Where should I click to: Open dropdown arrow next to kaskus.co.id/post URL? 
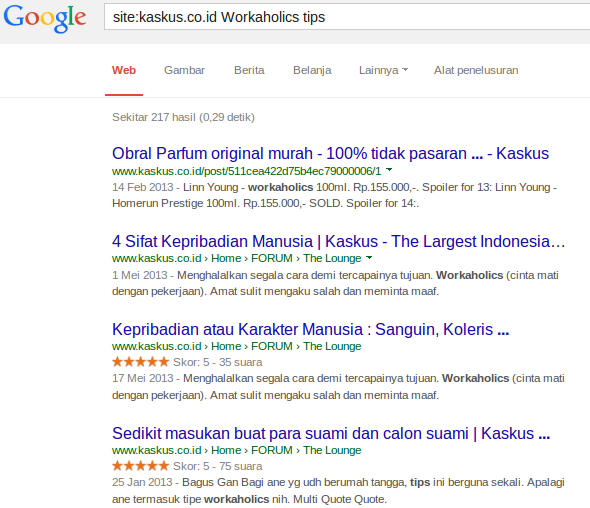pos(389,170)
